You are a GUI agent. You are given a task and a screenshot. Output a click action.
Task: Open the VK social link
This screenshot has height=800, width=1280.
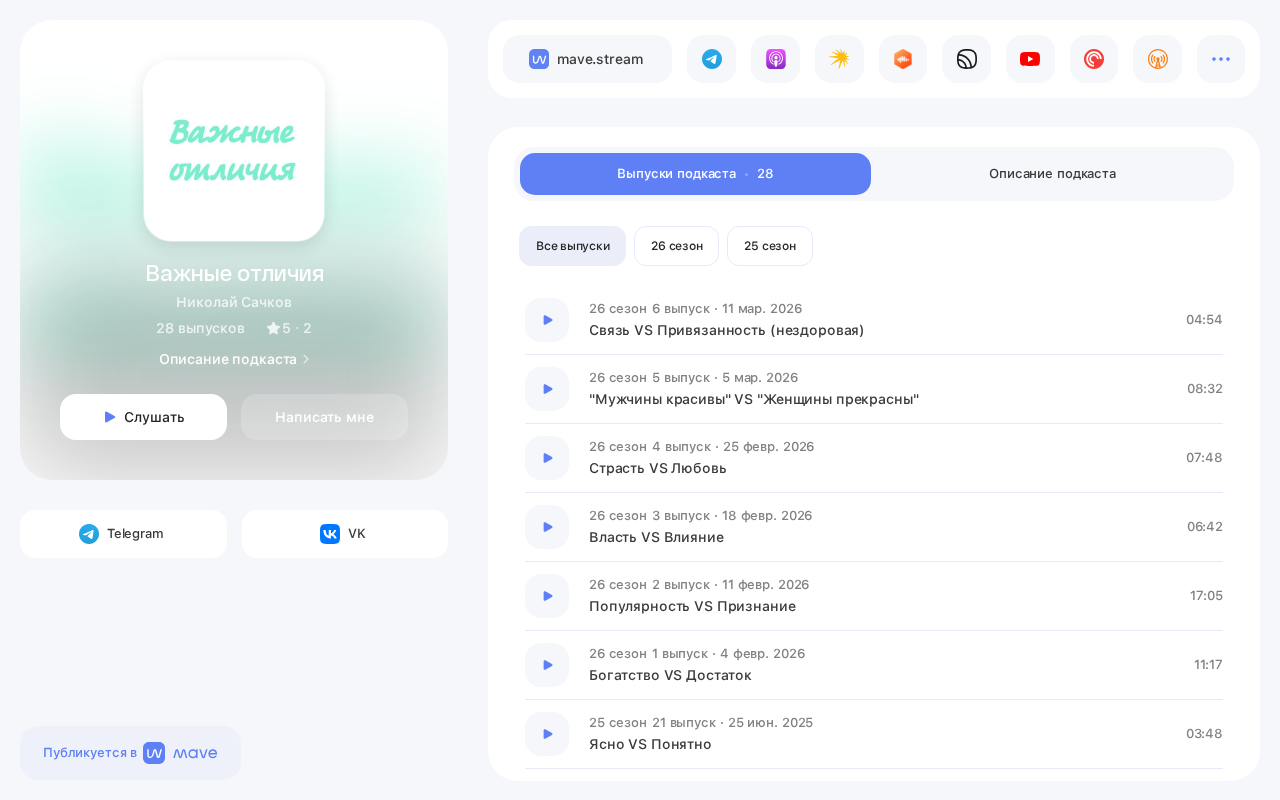pyautogui.click(x=345, y=534)
